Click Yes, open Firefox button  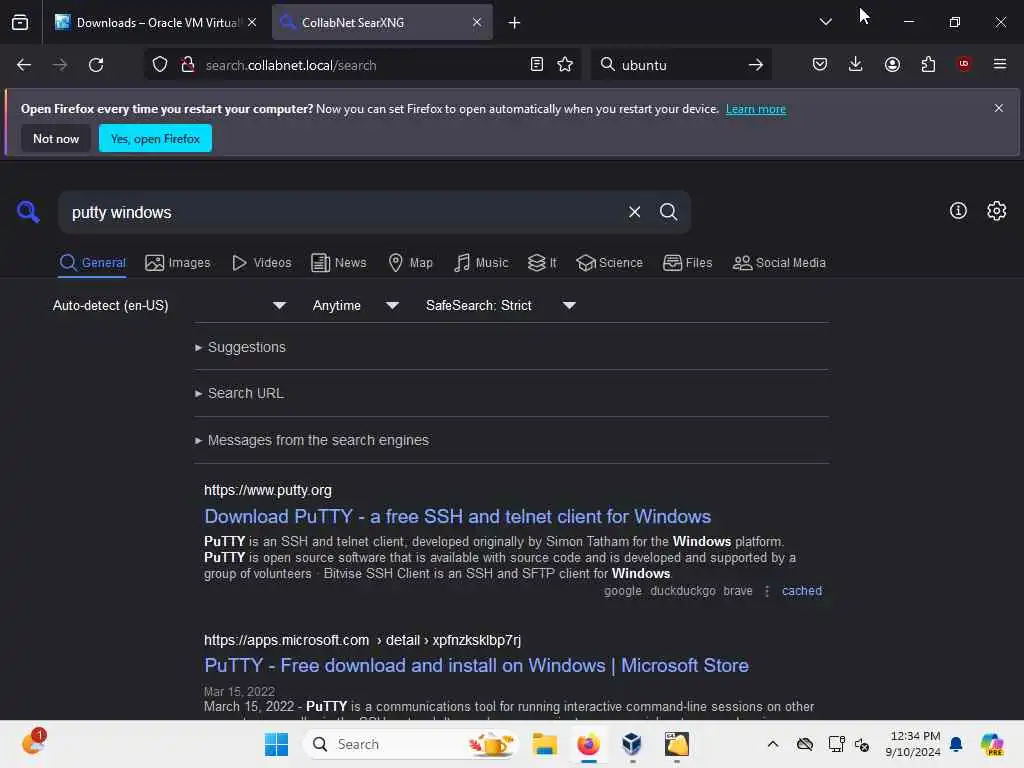(x=155, y=138)
